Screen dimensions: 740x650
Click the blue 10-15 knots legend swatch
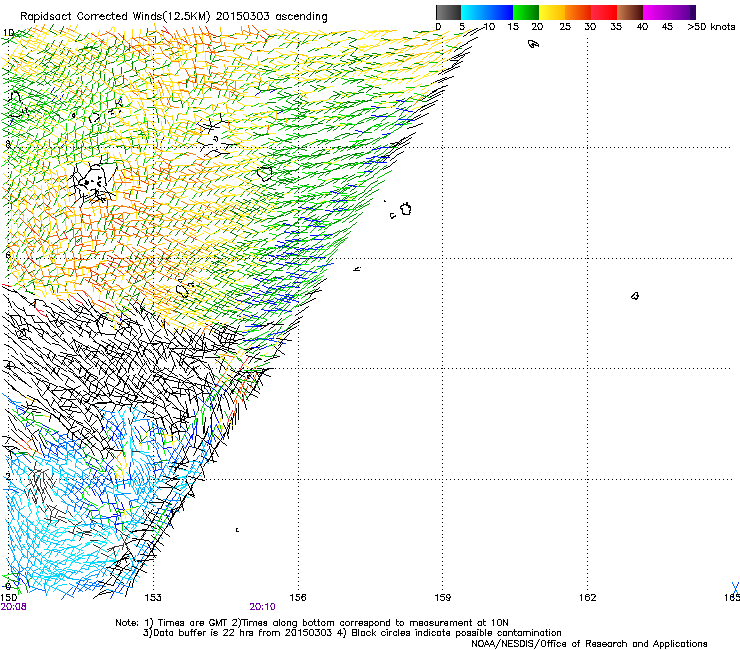[499, 12]
